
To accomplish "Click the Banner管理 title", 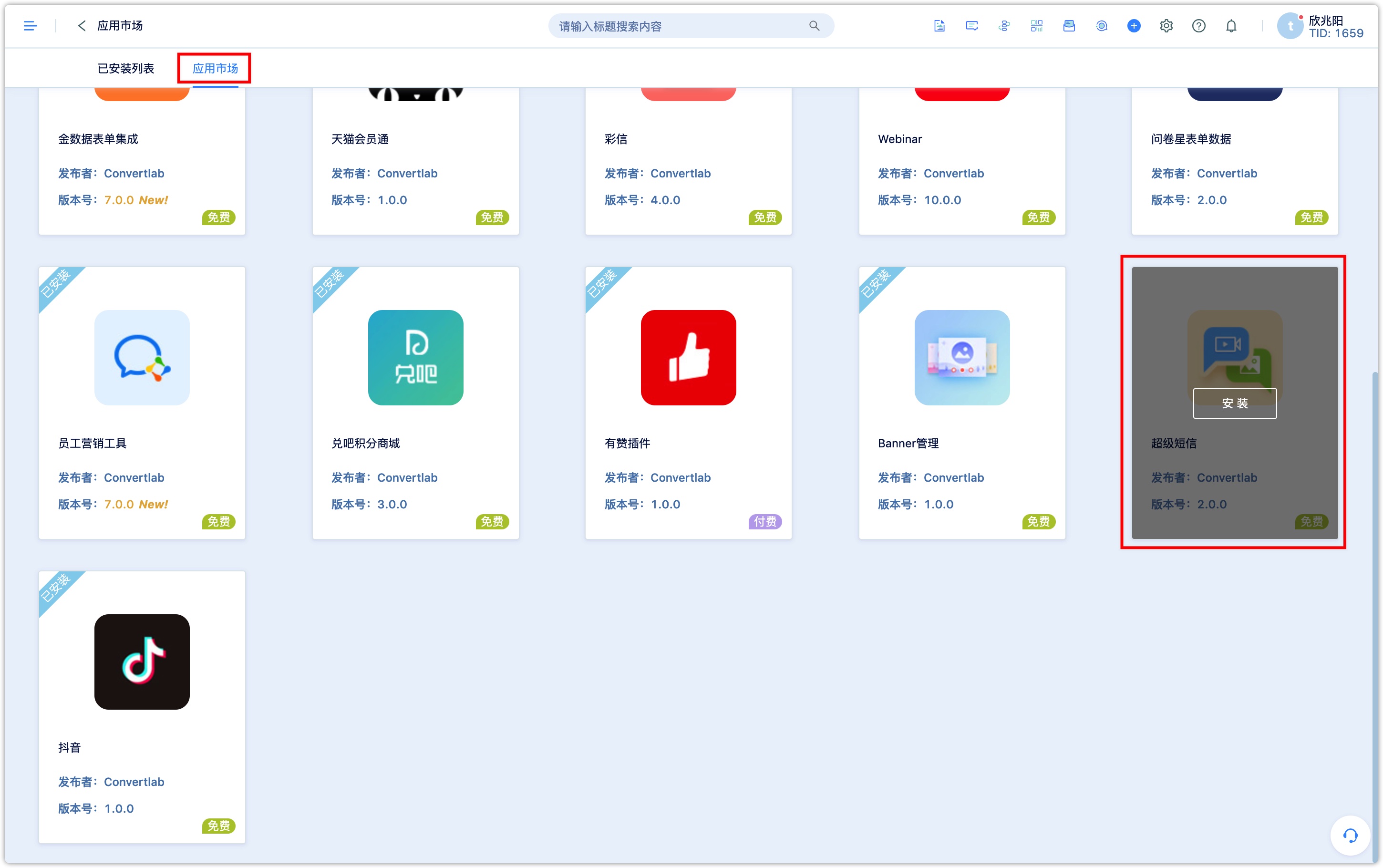I will pos(908,443).
